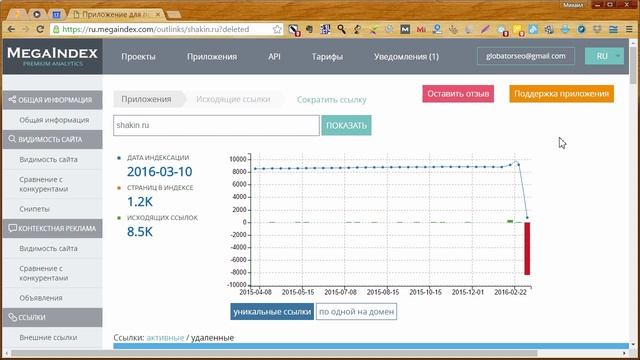Click the magnifier extension icon in toolbar
The image size is (640, 360).
coord(341,29)
